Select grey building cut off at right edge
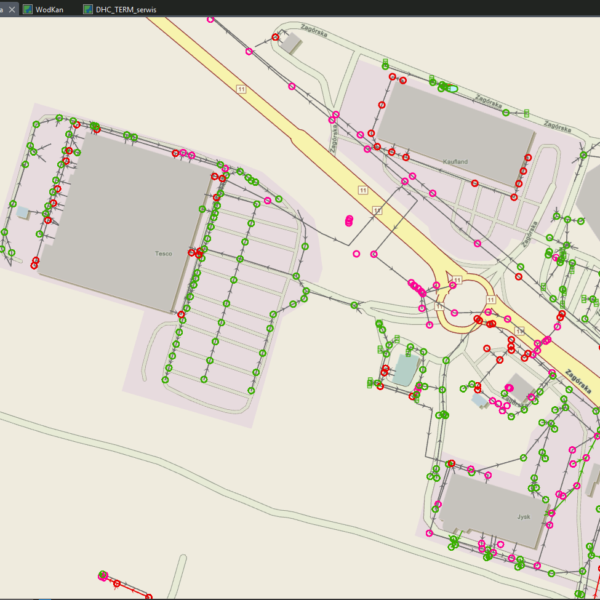600x600 pixels. tap(590, 193)
